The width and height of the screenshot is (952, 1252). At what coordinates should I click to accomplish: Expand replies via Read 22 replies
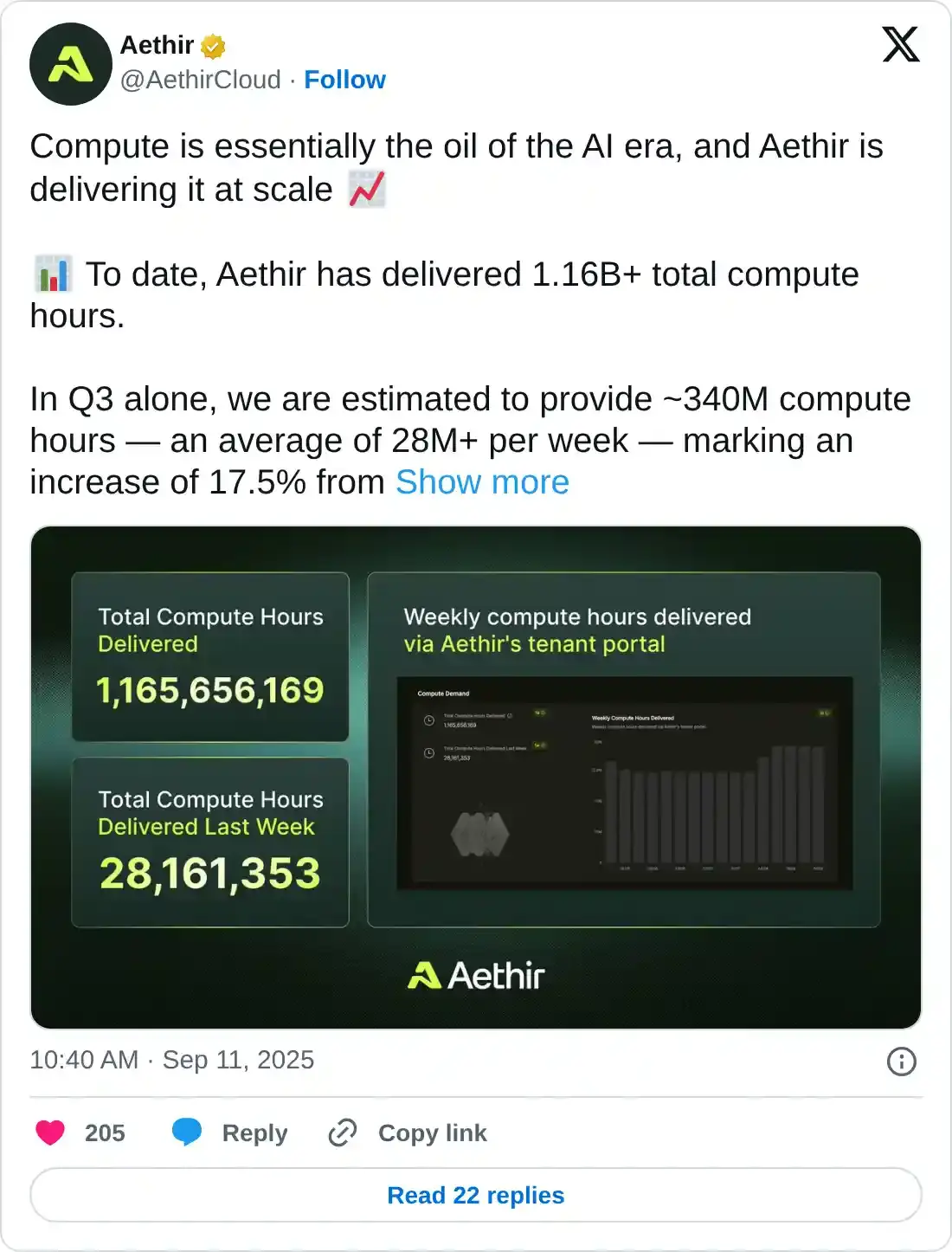[476, 1195]
